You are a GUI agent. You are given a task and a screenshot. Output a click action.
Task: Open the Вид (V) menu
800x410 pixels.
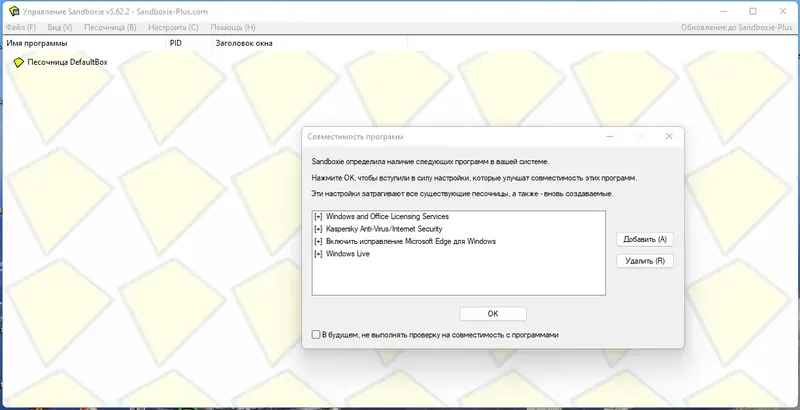click(x=60, y=28)
